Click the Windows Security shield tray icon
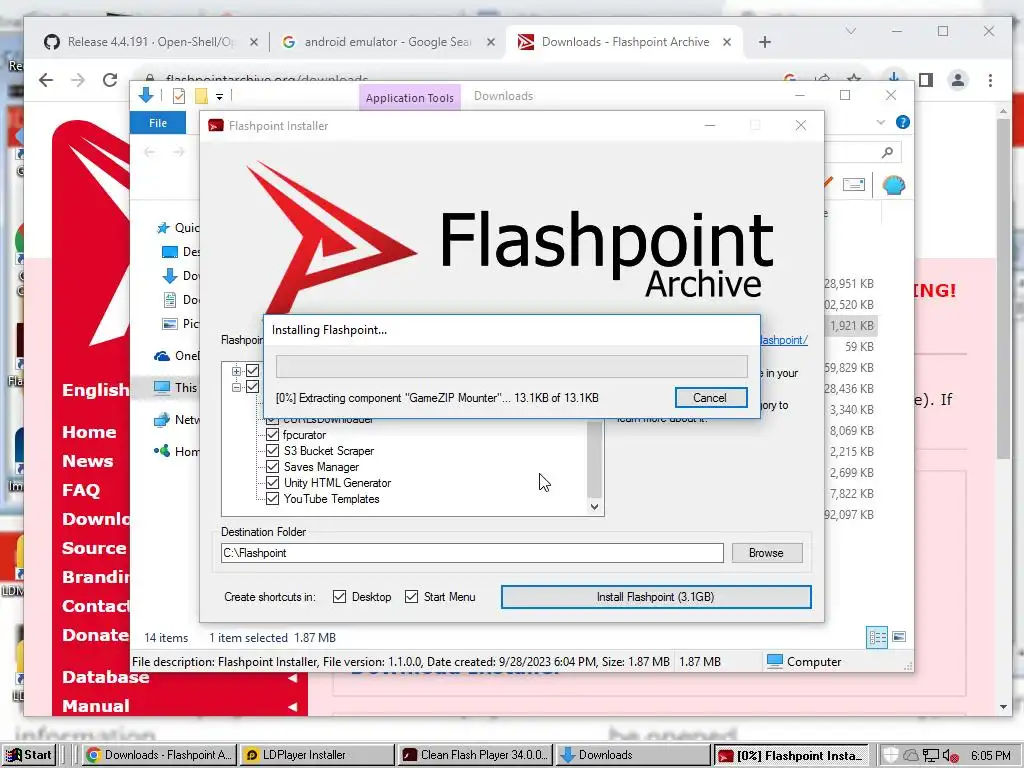This screenshot has width=1024, height=768. 891,756
